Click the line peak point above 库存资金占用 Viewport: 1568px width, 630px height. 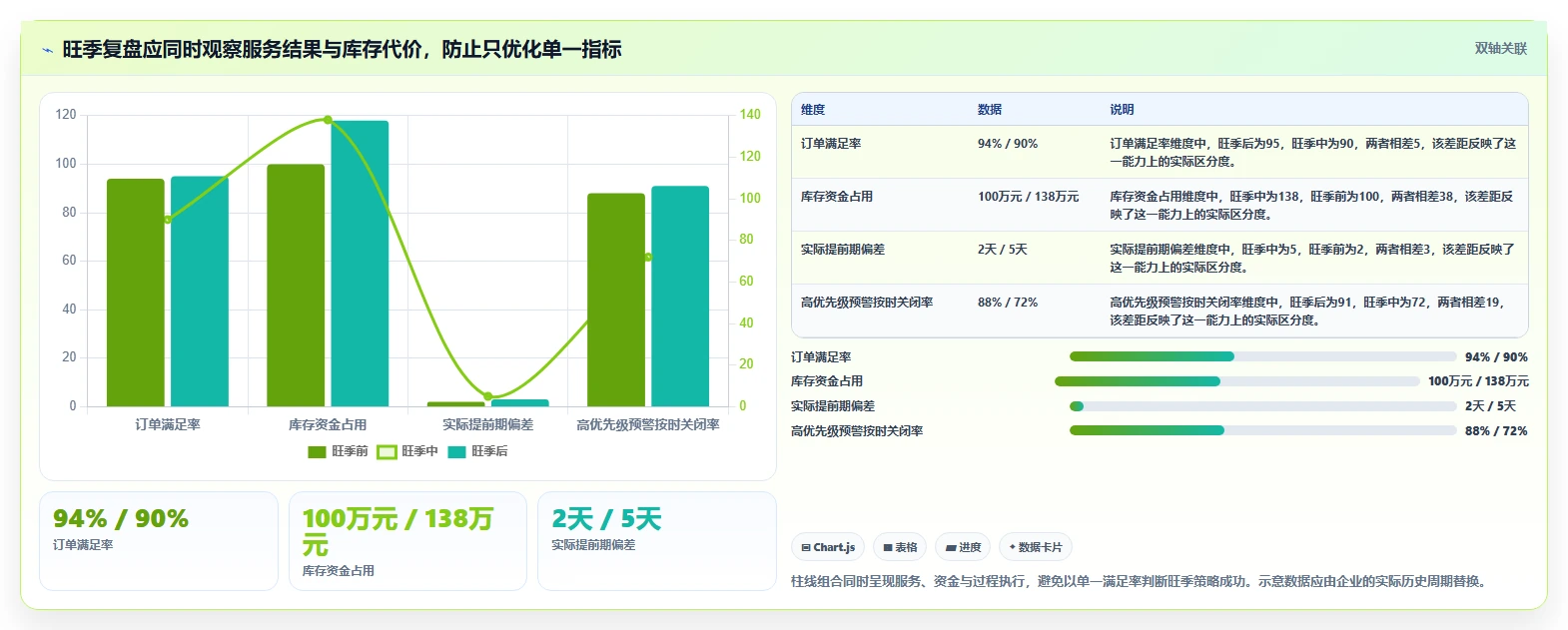pyautogui.click(x=328, y=120)
